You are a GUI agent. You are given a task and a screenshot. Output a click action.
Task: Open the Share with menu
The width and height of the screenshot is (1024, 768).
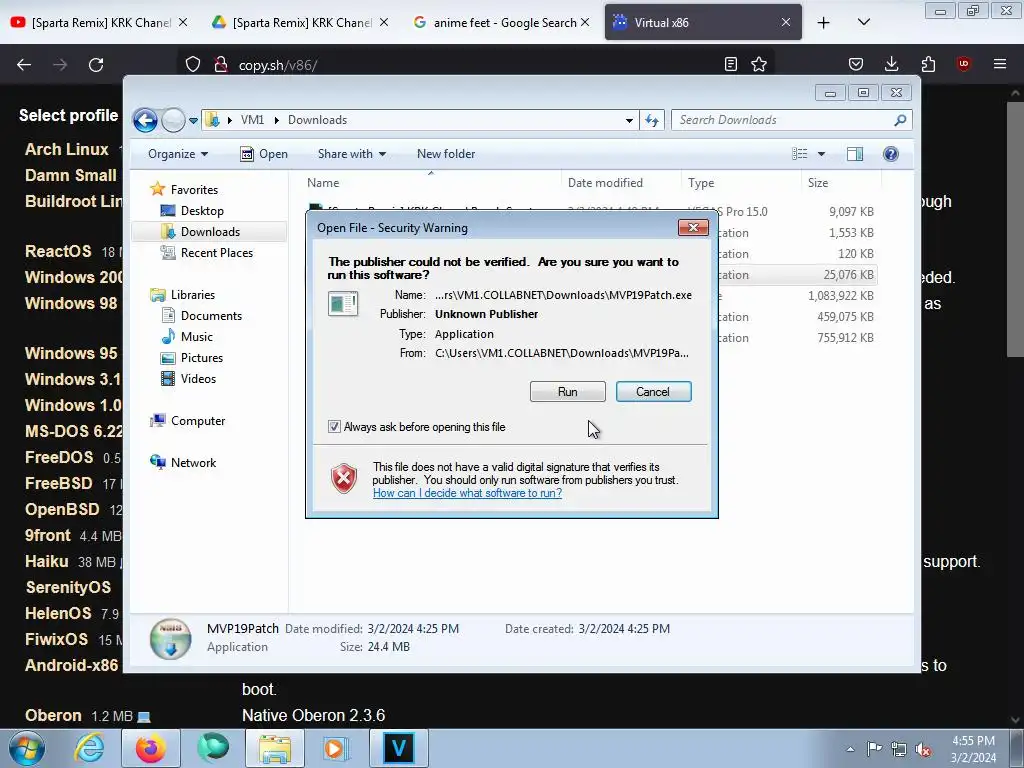click(352, 154)
